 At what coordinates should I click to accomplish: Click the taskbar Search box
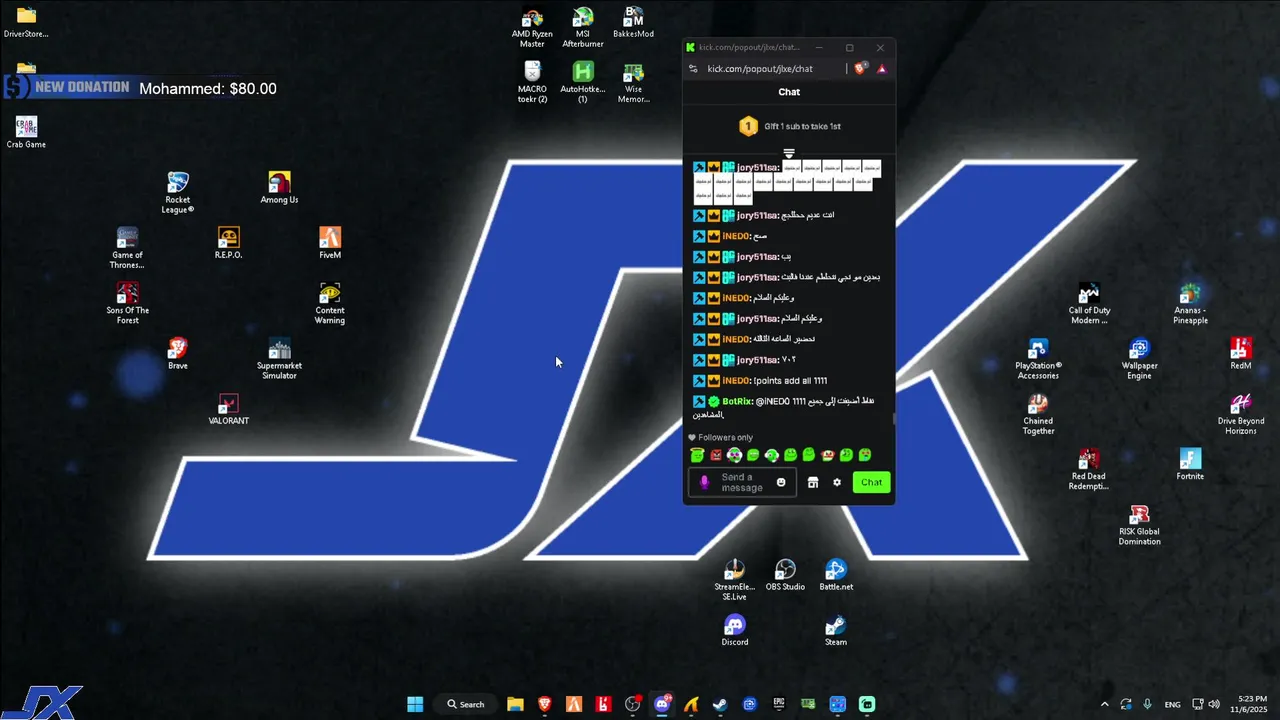click(467, 704)
